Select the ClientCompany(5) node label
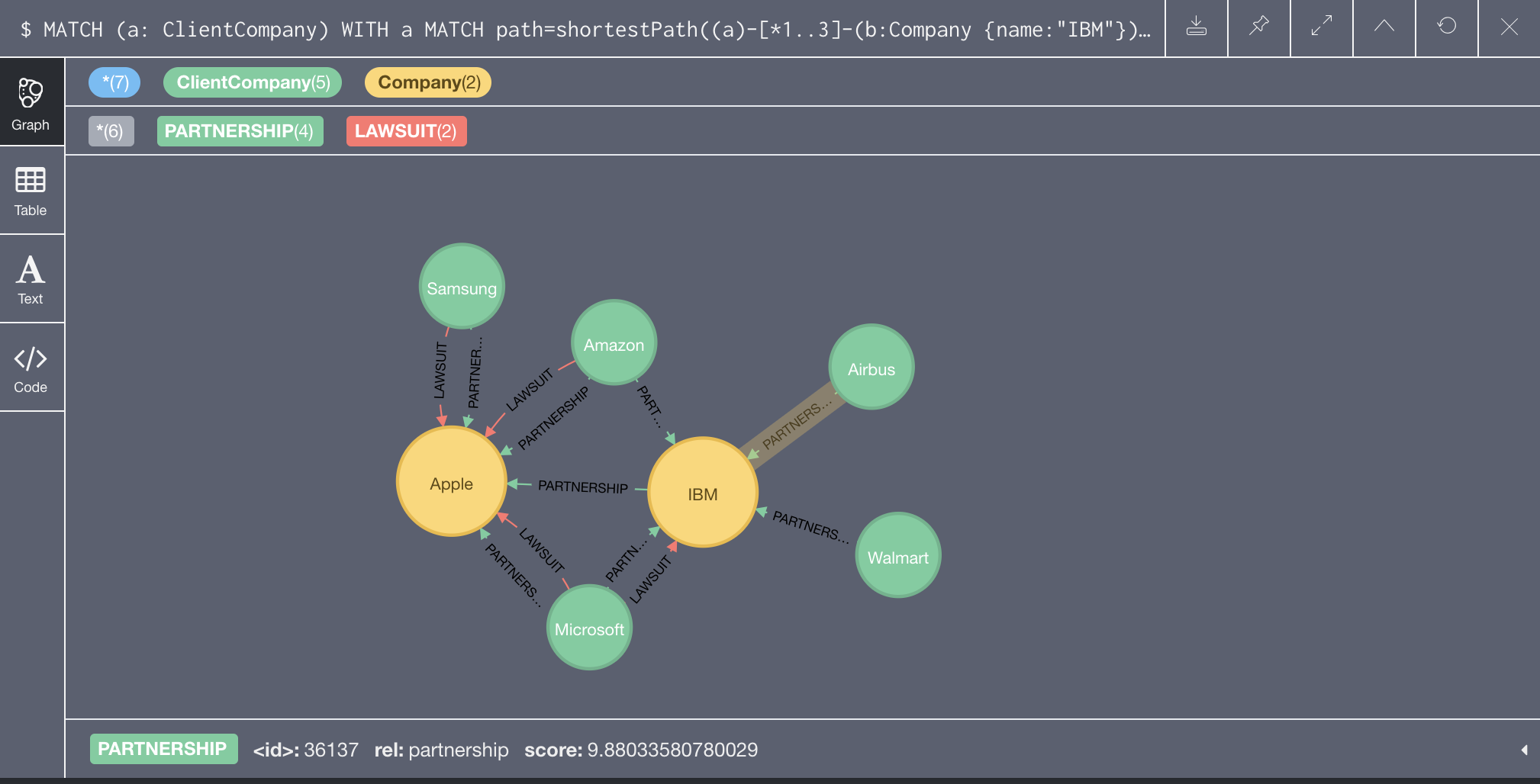 (x=253, y=82)
